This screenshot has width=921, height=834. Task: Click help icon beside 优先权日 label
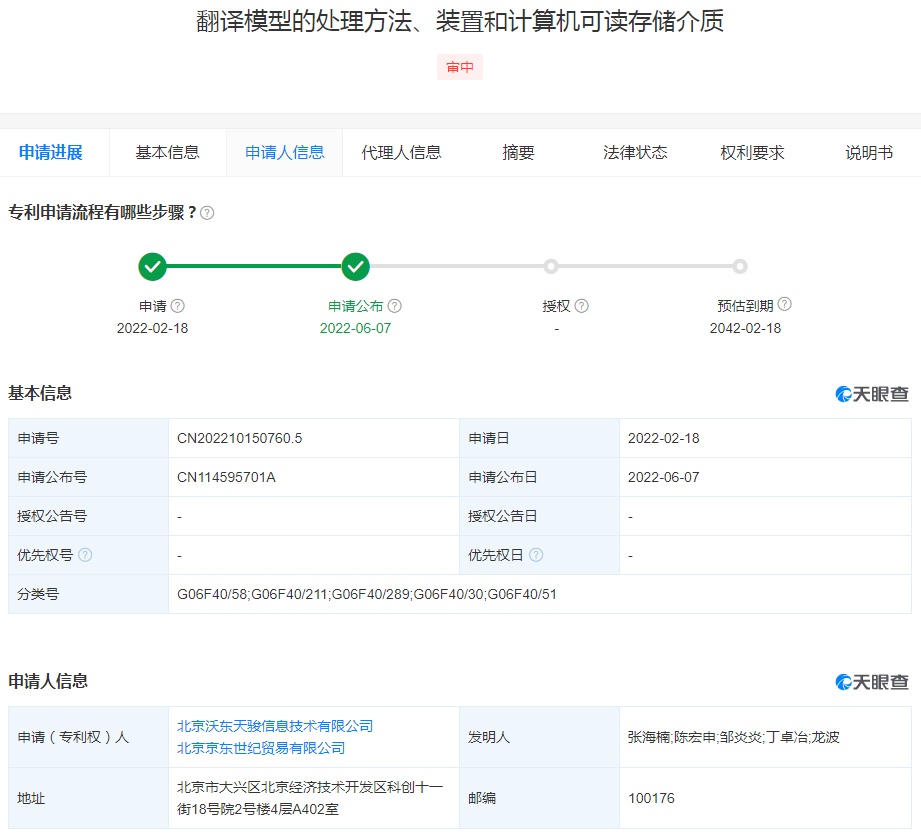[x=536, y=555]
